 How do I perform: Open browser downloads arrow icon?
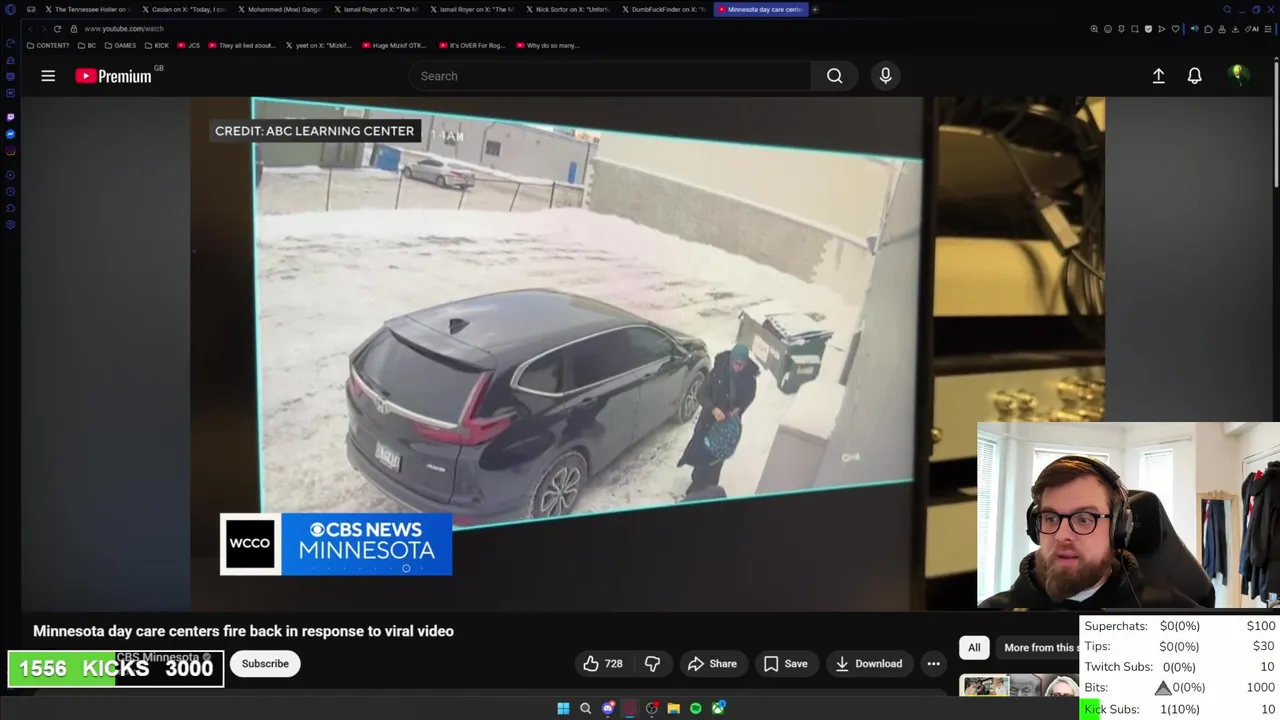[x=1235, y=29]
